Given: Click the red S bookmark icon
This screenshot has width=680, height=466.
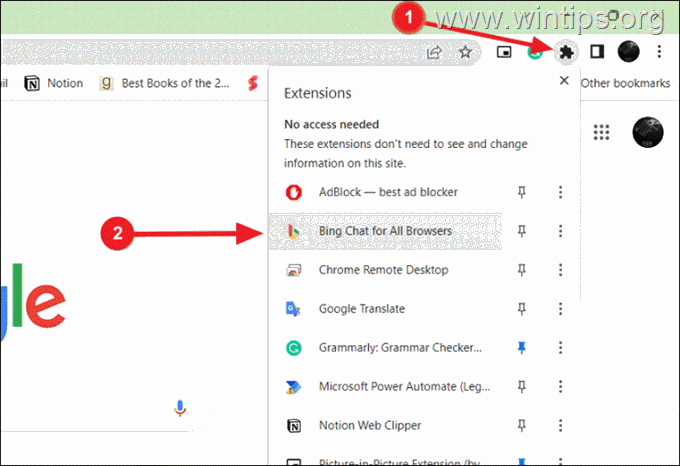Looking at the screenshot, I should pyautogui.click(x=253, y=83).
